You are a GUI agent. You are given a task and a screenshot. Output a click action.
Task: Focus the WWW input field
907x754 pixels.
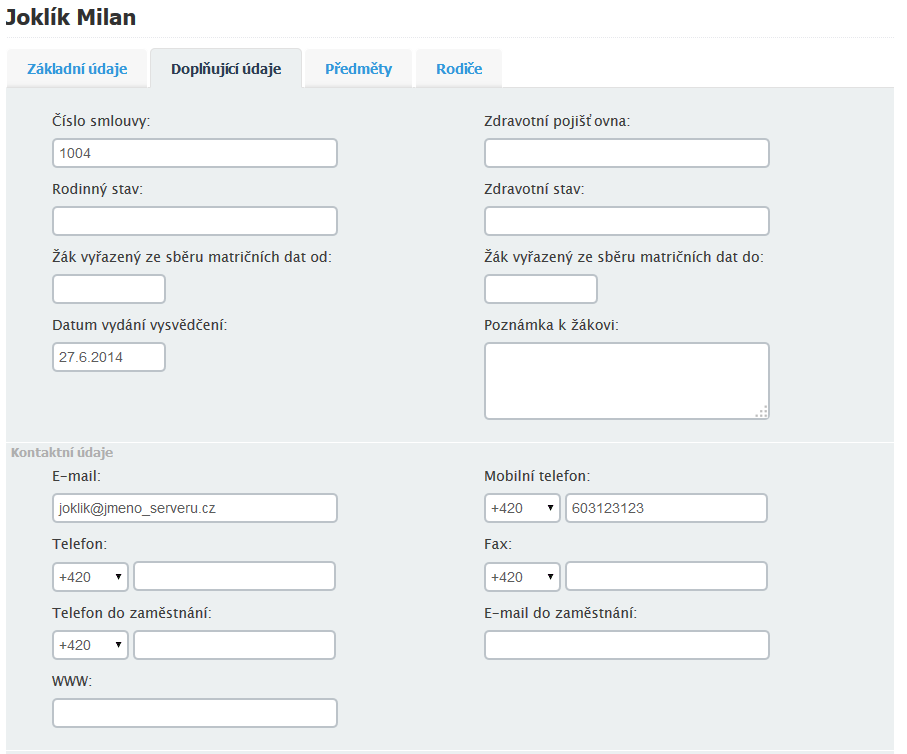195,713
